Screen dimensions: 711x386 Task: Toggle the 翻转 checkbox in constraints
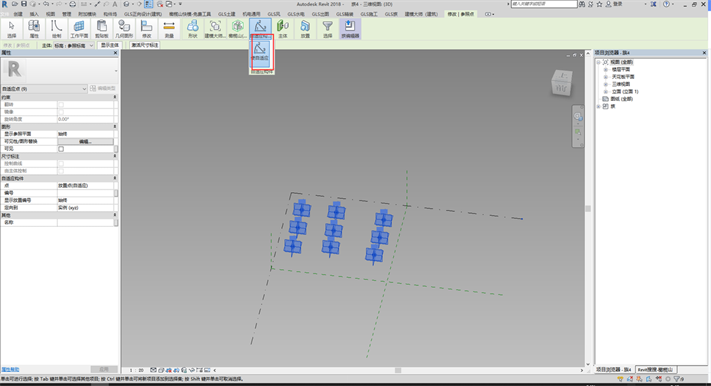pos(61,104)
